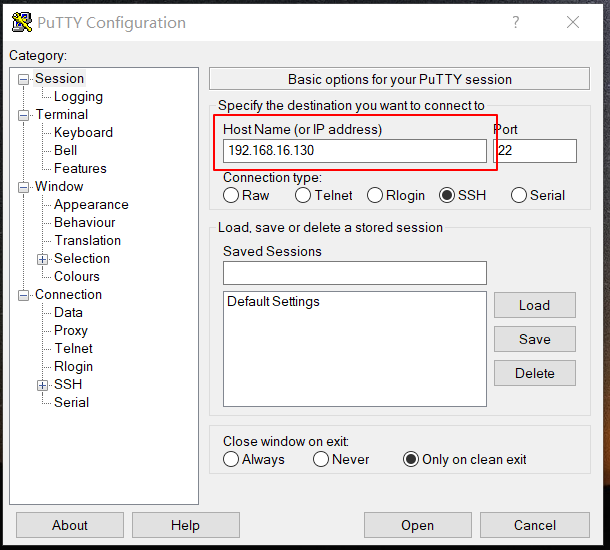The image size is (610, 550).
Task: Collapse the Session tree node
Action: pos(23,79)
